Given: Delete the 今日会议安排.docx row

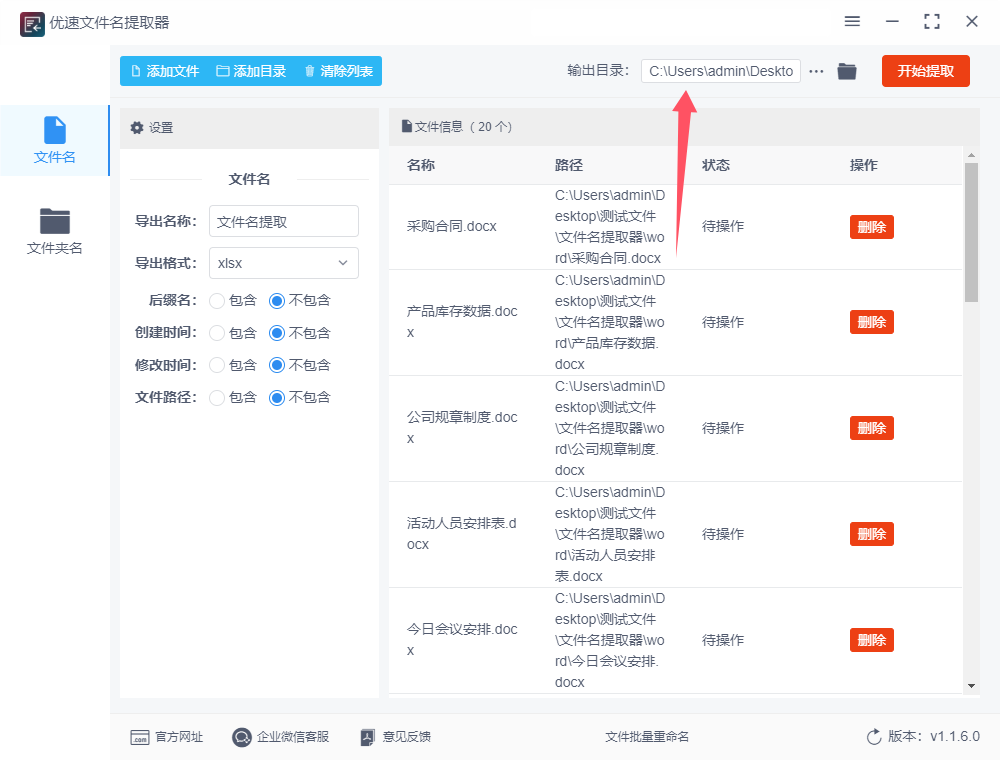Looking at the screenshot, I should point(871,639).
